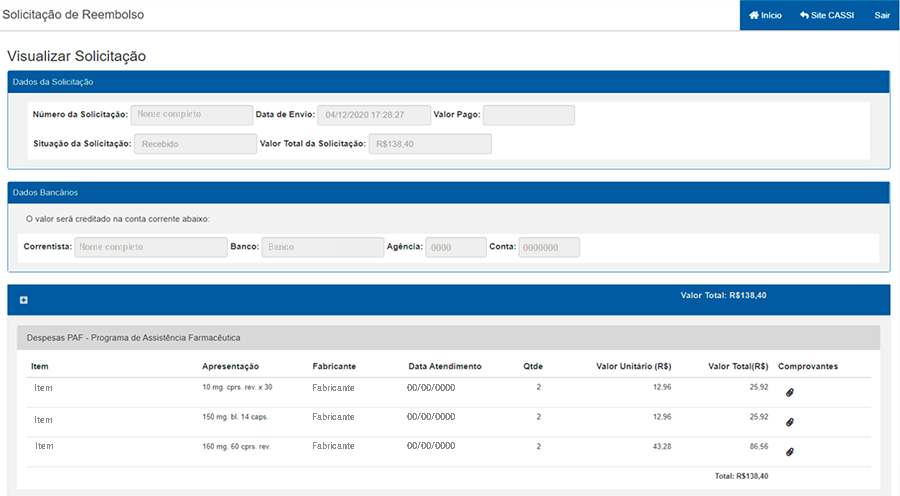Open attachment for the 160 mg. 60 cprs. row
900x496 pixels.
[790, 452]
